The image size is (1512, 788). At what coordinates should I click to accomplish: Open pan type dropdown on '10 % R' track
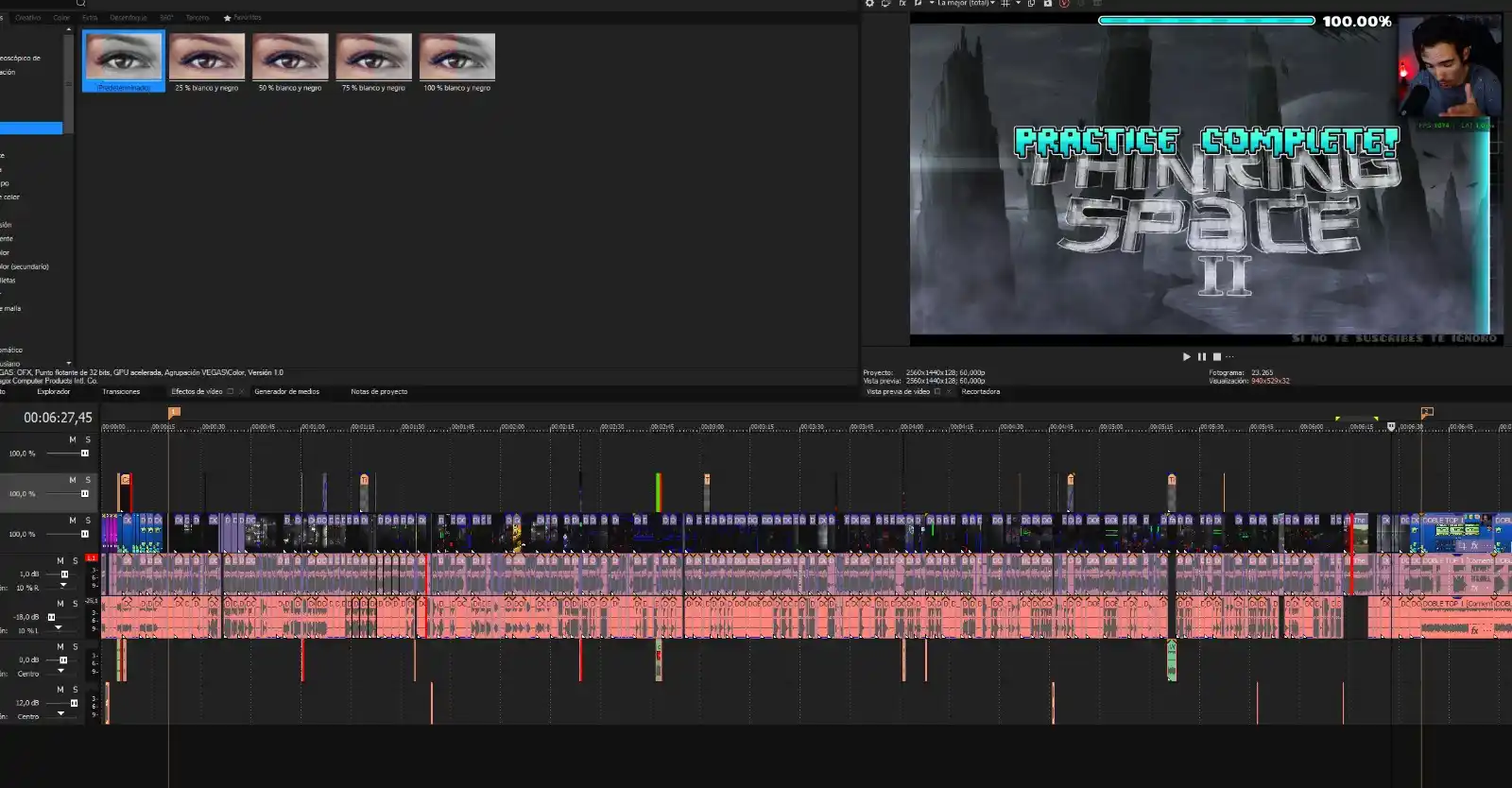62,585
